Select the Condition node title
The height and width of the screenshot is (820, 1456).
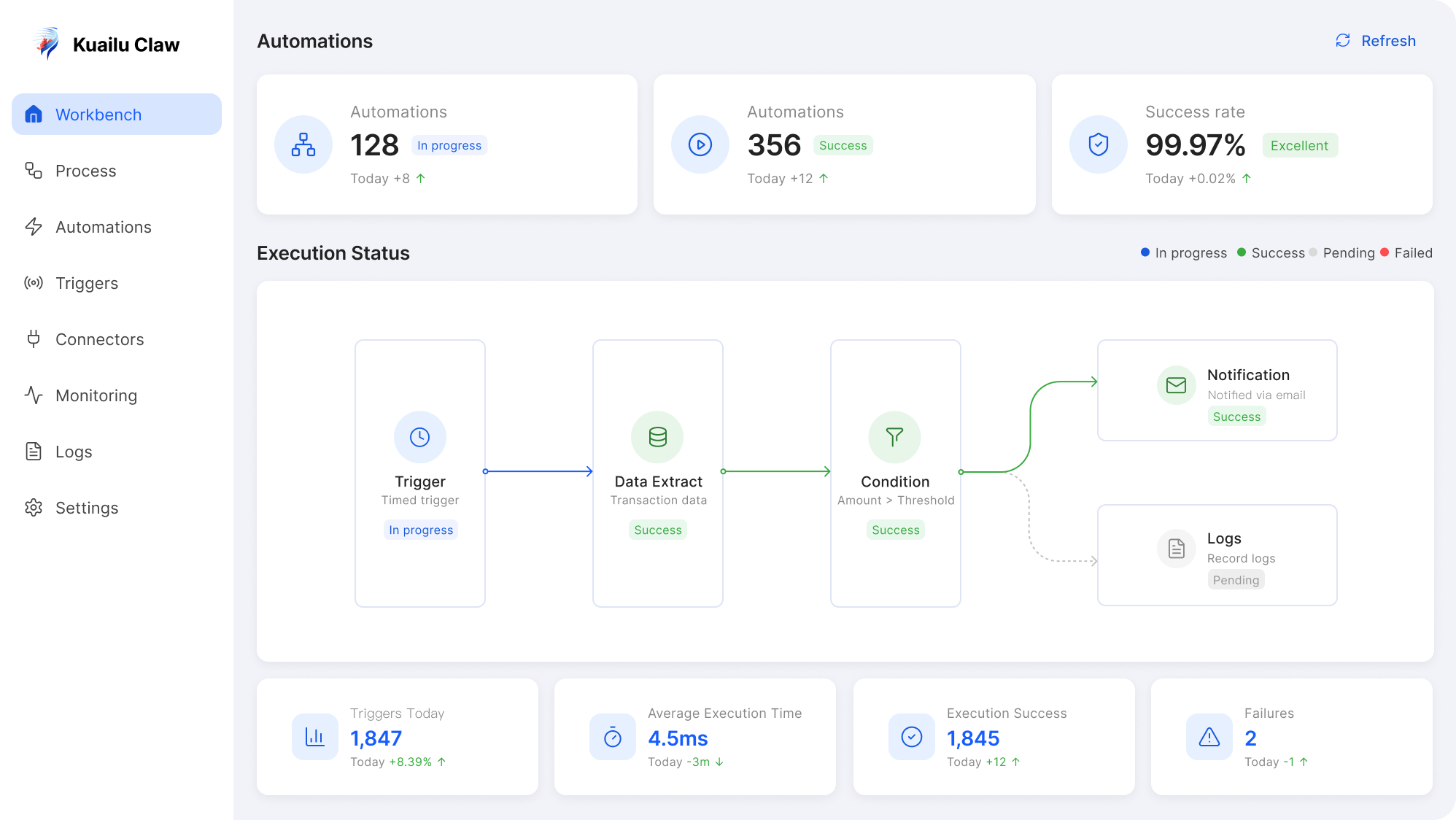(895, 481)
